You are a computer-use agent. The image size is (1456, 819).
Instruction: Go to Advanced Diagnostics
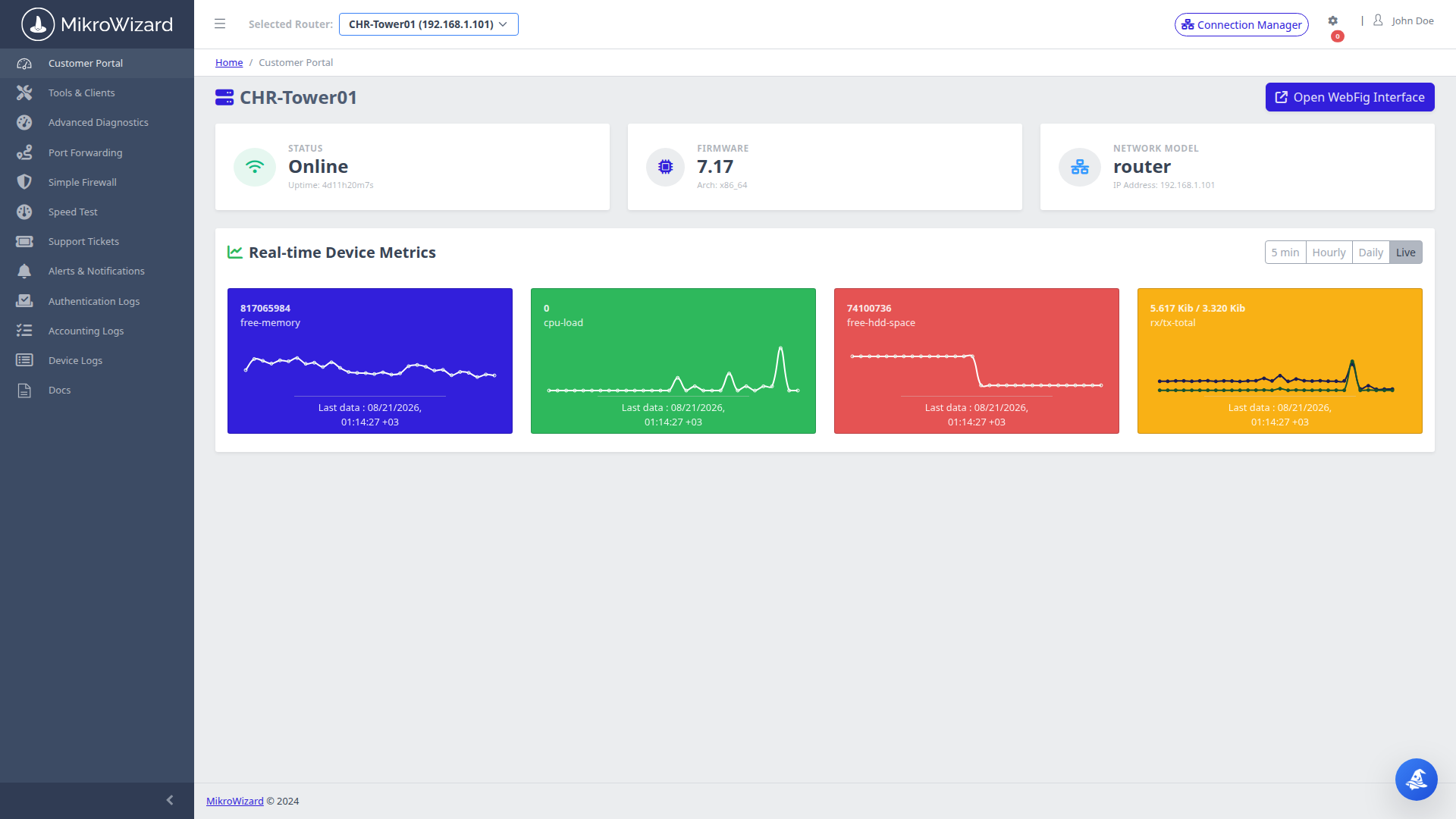[x=97, y=122]
